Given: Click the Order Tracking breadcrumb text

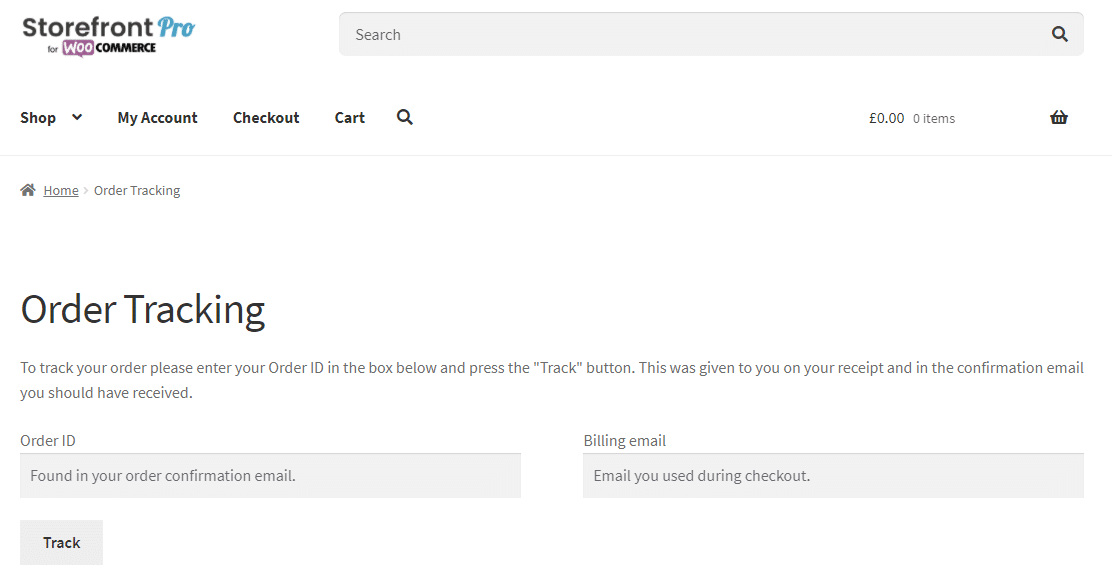Looking at the screenshot, I should click(x=137, y=190).
